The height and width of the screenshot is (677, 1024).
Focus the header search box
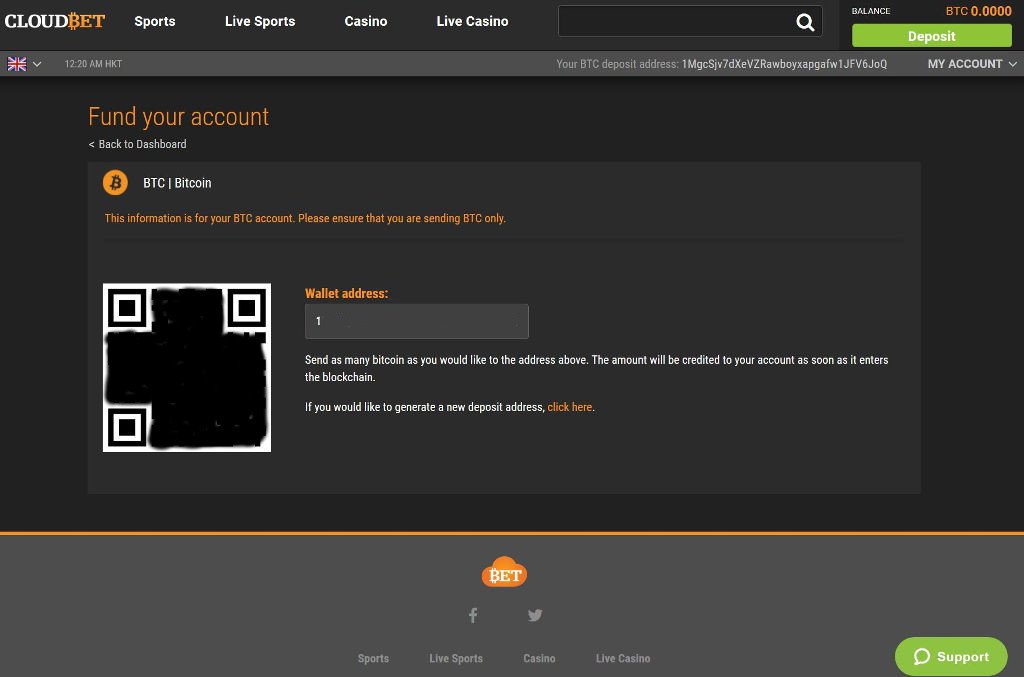pyautogui.click(x=690, y=22)
